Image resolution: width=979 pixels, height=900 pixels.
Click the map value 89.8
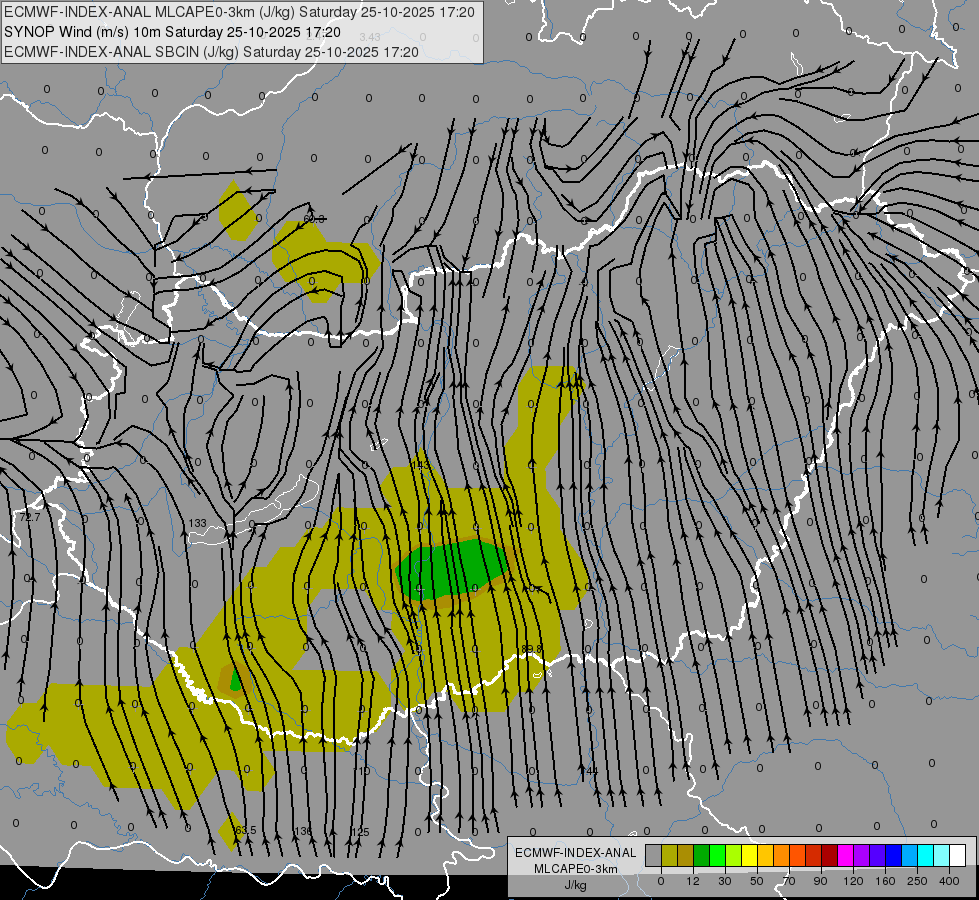[x=531, y=649]
